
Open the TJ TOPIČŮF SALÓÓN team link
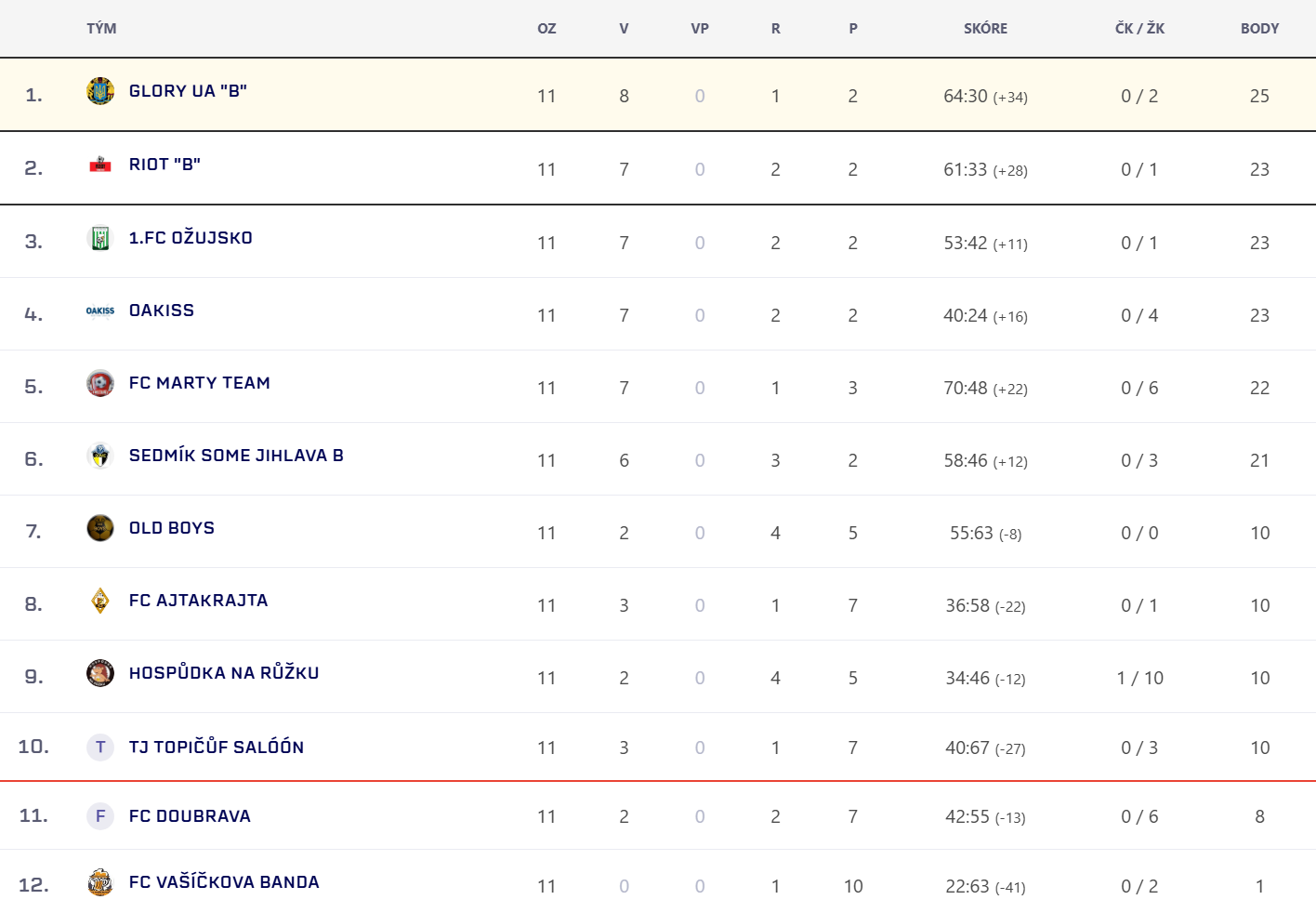217,748
